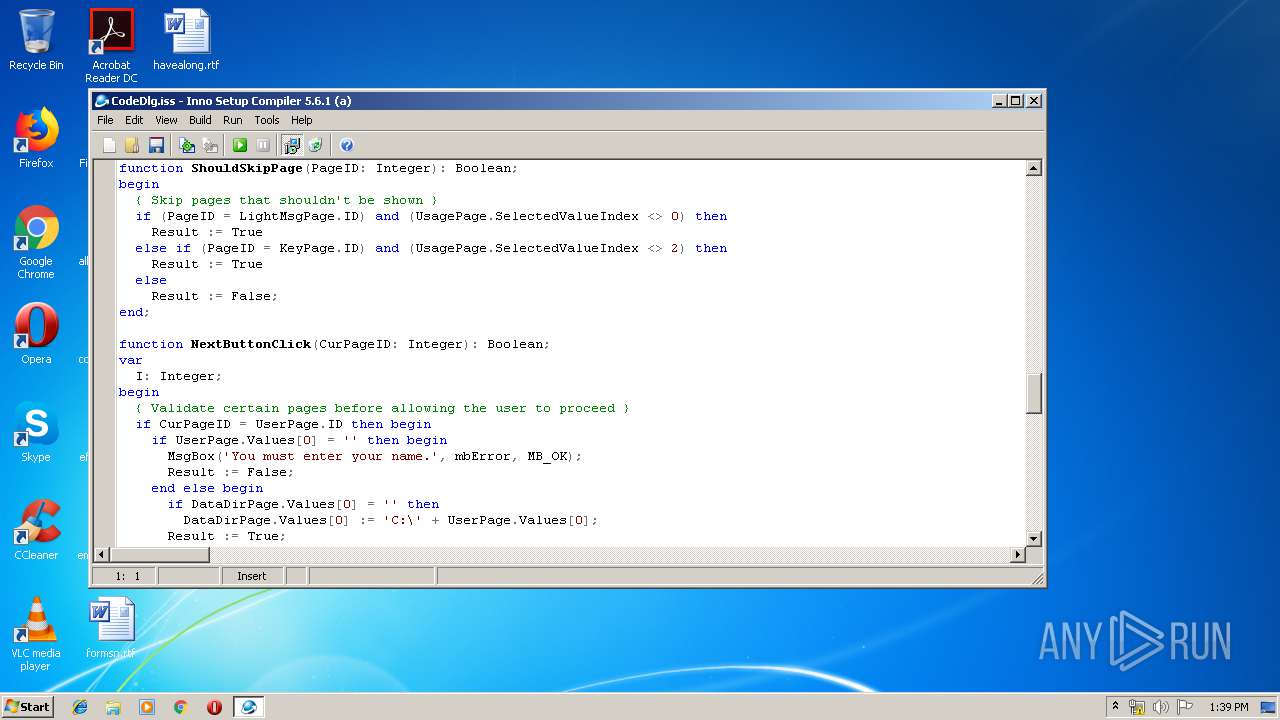Click the network tray icon
Image resolution: width=1280 pixels, height=720 pixels.
click(x=1137, y=706)
